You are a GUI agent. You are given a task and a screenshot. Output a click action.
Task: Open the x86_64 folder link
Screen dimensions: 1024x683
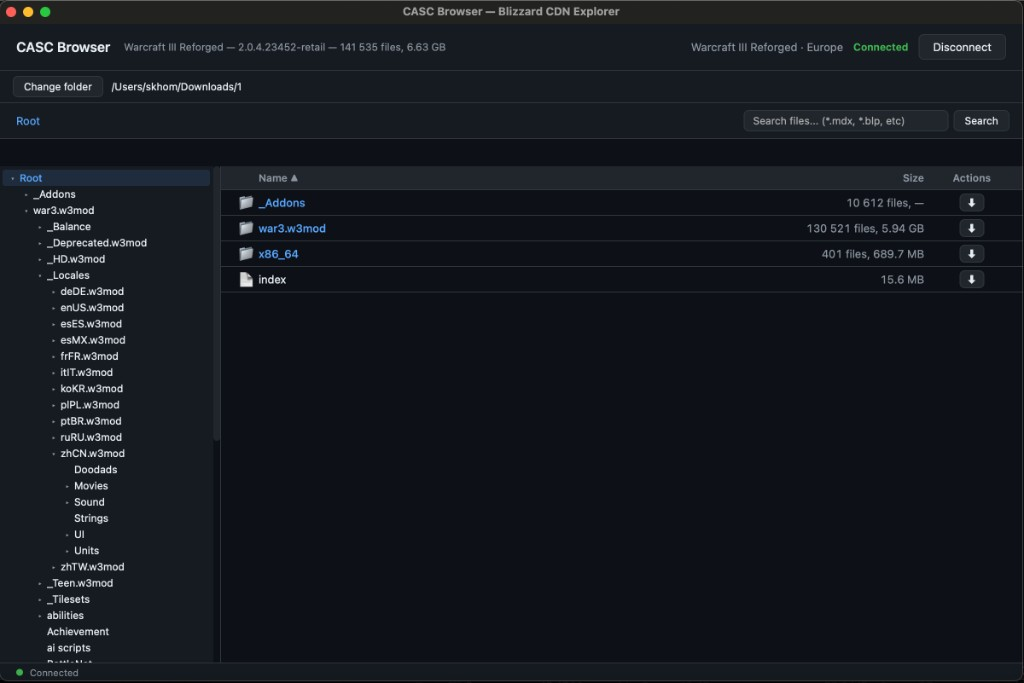pyautogui.click(x=278, y=253)
